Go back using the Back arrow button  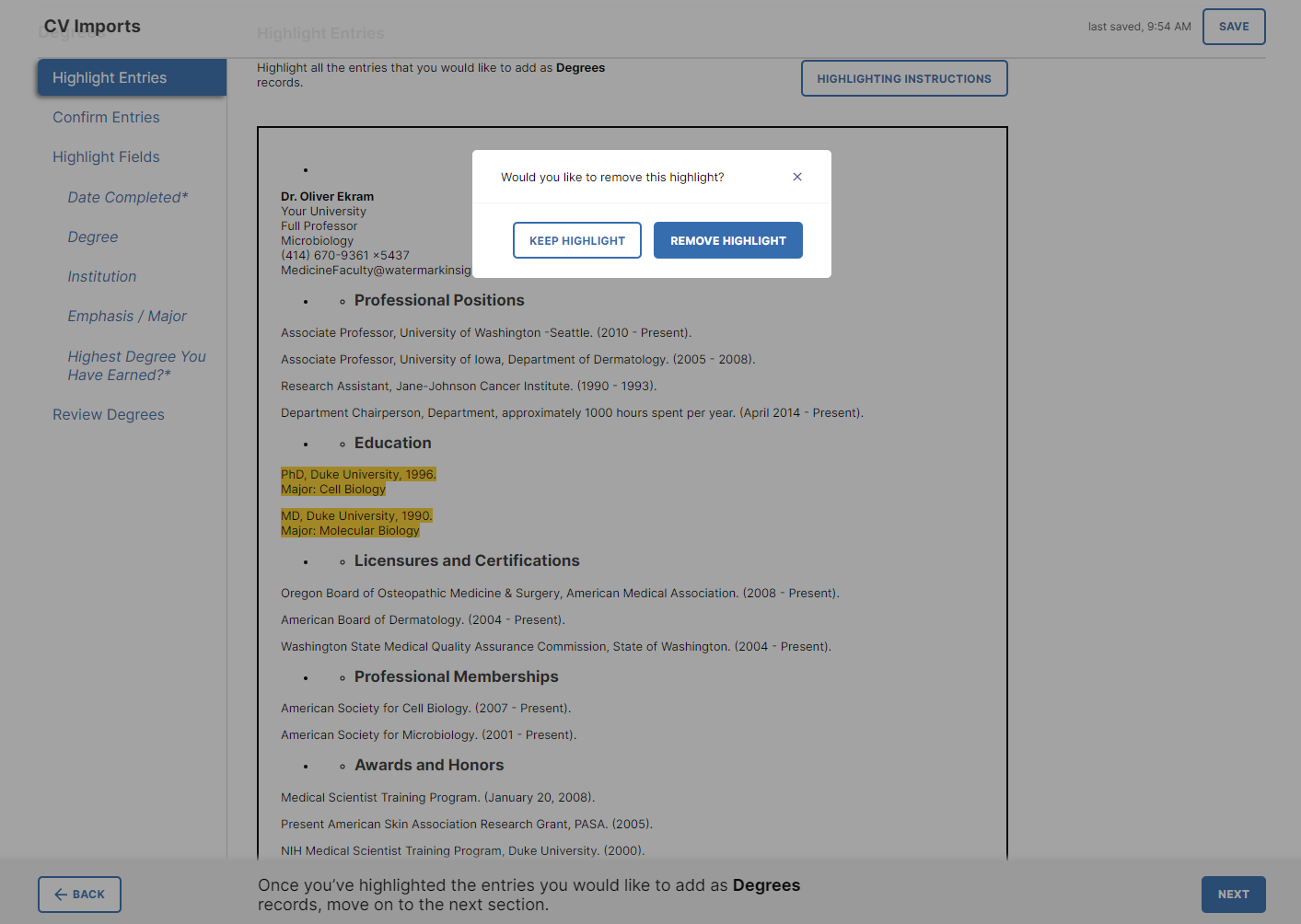pos(79,894)
